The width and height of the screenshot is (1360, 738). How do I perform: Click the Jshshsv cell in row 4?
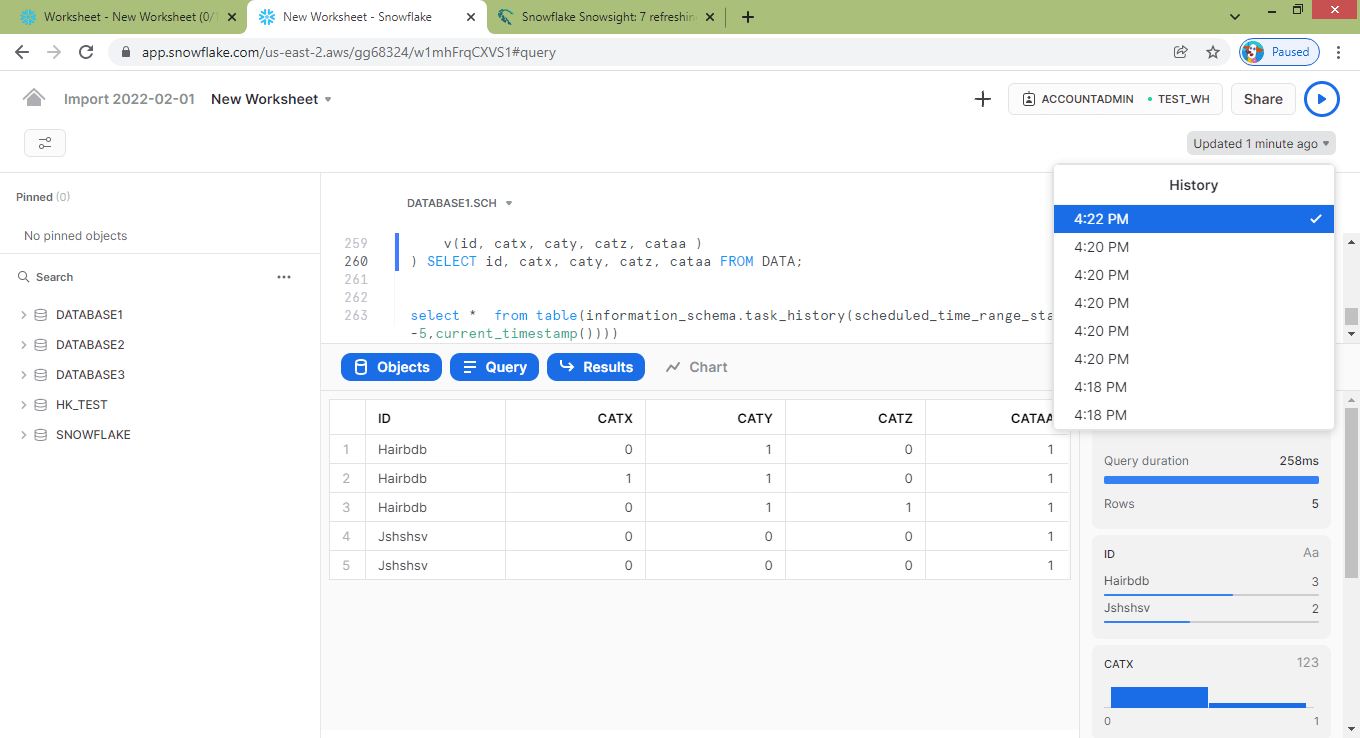tap(435, 537)
